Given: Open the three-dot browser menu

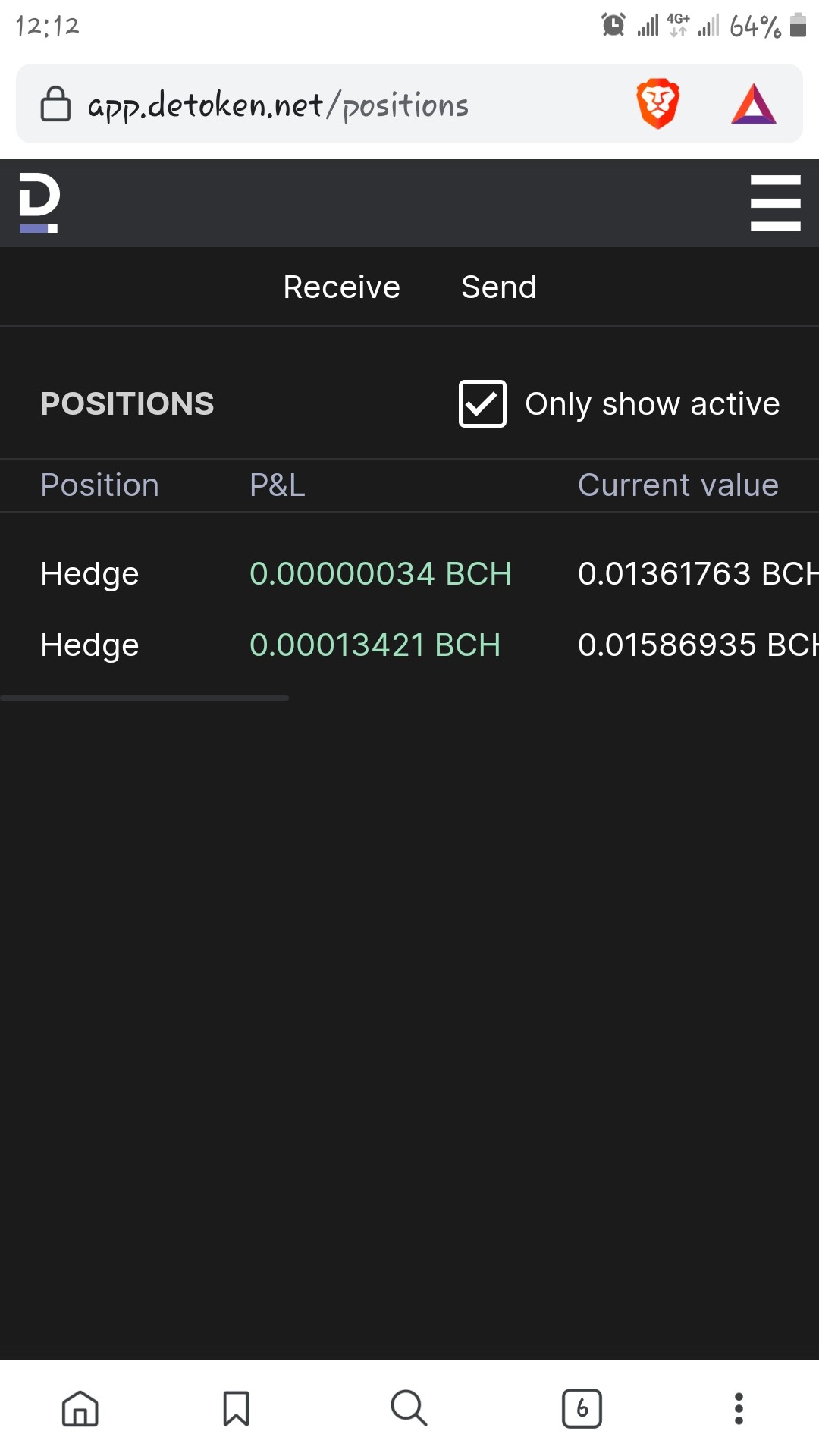Looking at the screenshot, I should click(x=739, y=1408).
